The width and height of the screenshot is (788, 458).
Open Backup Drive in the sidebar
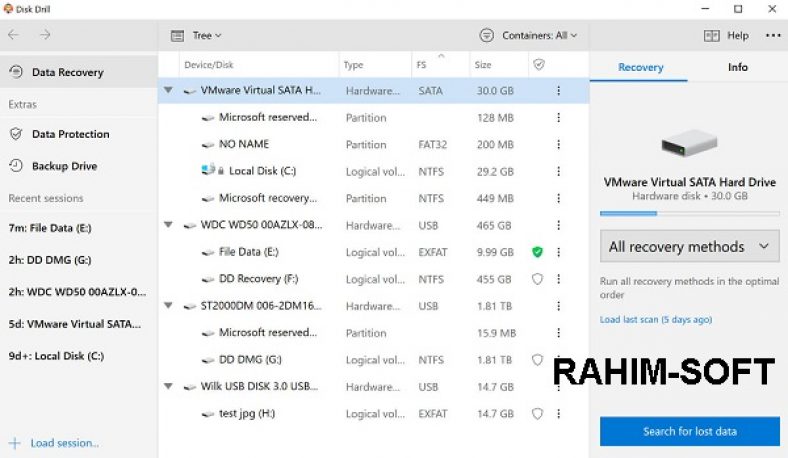[78, 166]
